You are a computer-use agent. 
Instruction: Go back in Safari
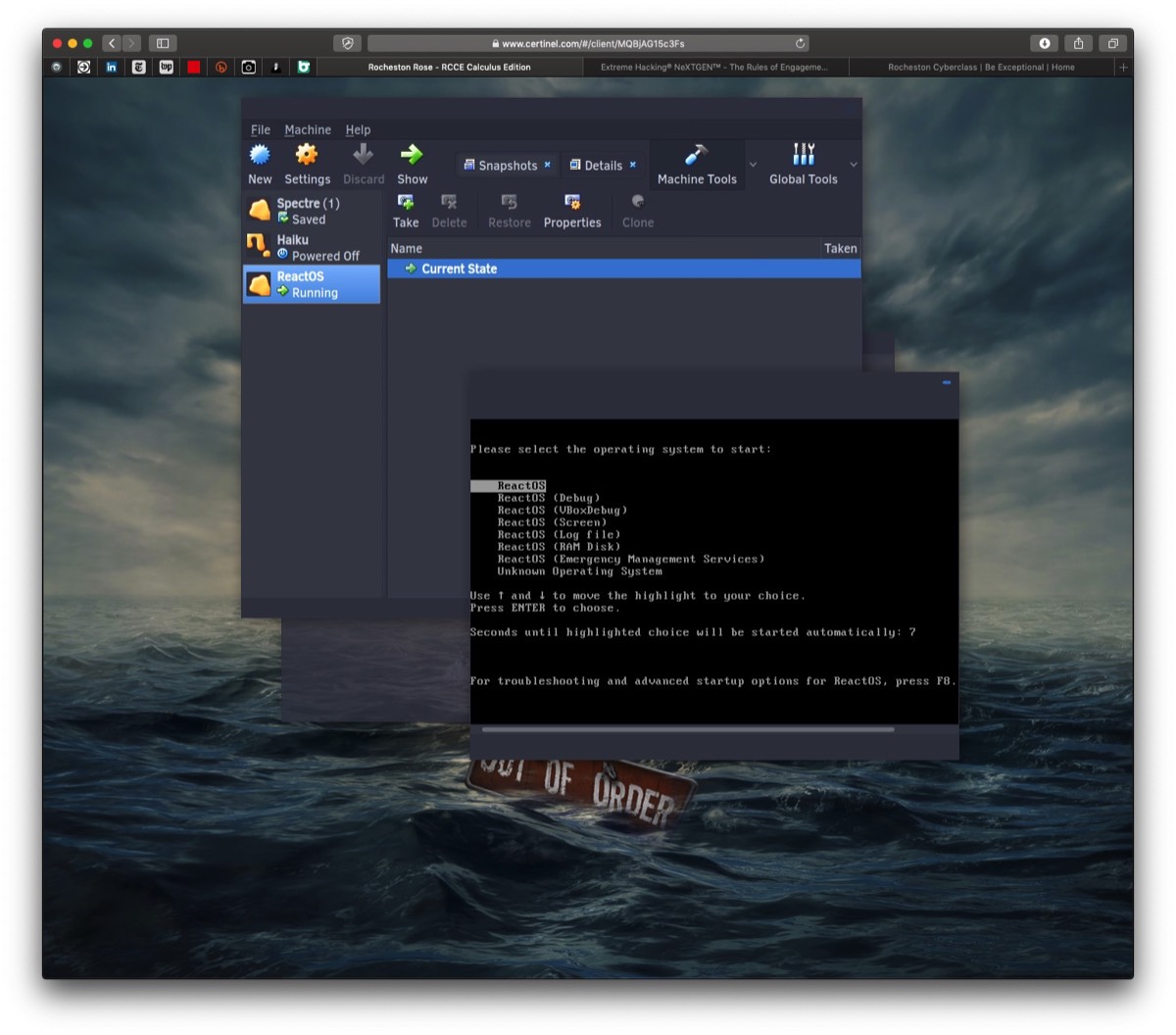(x=112, y=43)
